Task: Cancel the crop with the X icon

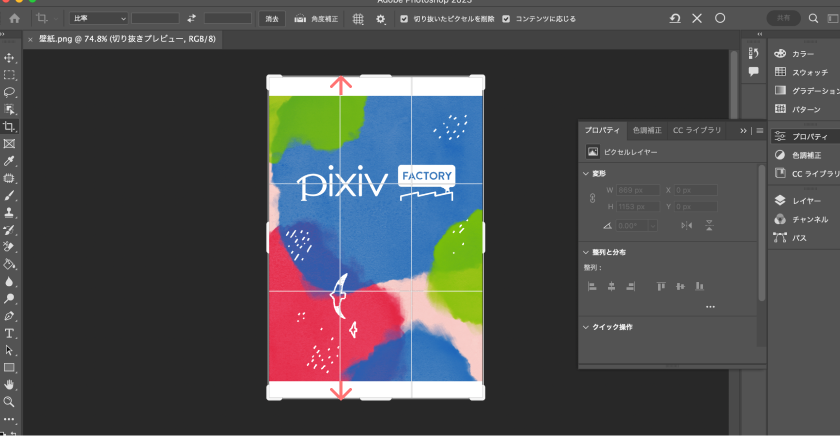Action: [697, 18]
